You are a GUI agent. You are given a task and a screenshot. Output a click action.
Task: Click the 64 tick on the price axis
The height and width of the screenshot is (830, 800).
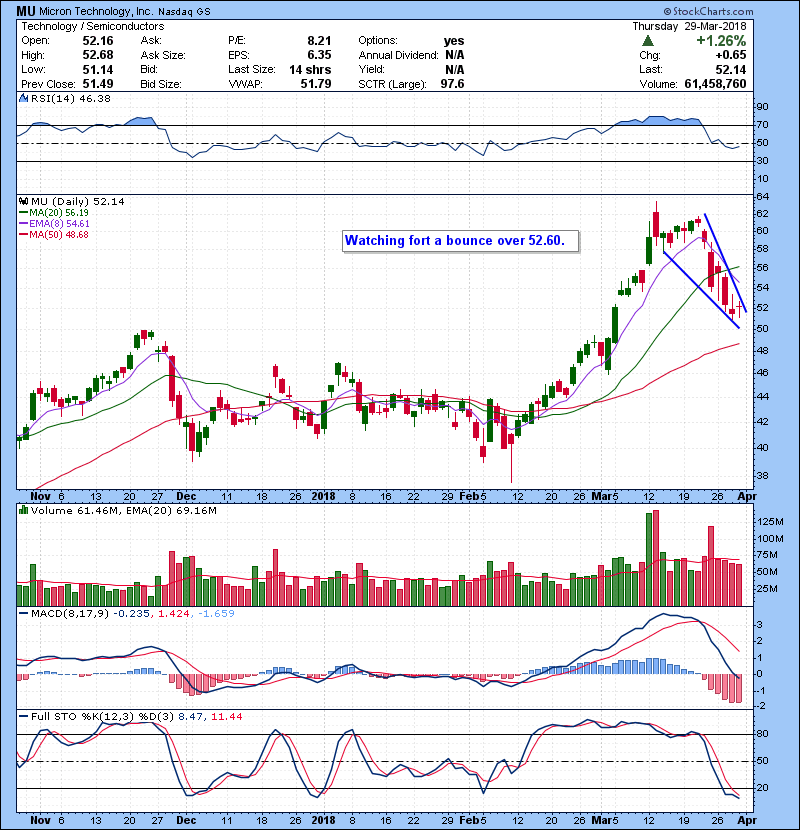(762, 197)
